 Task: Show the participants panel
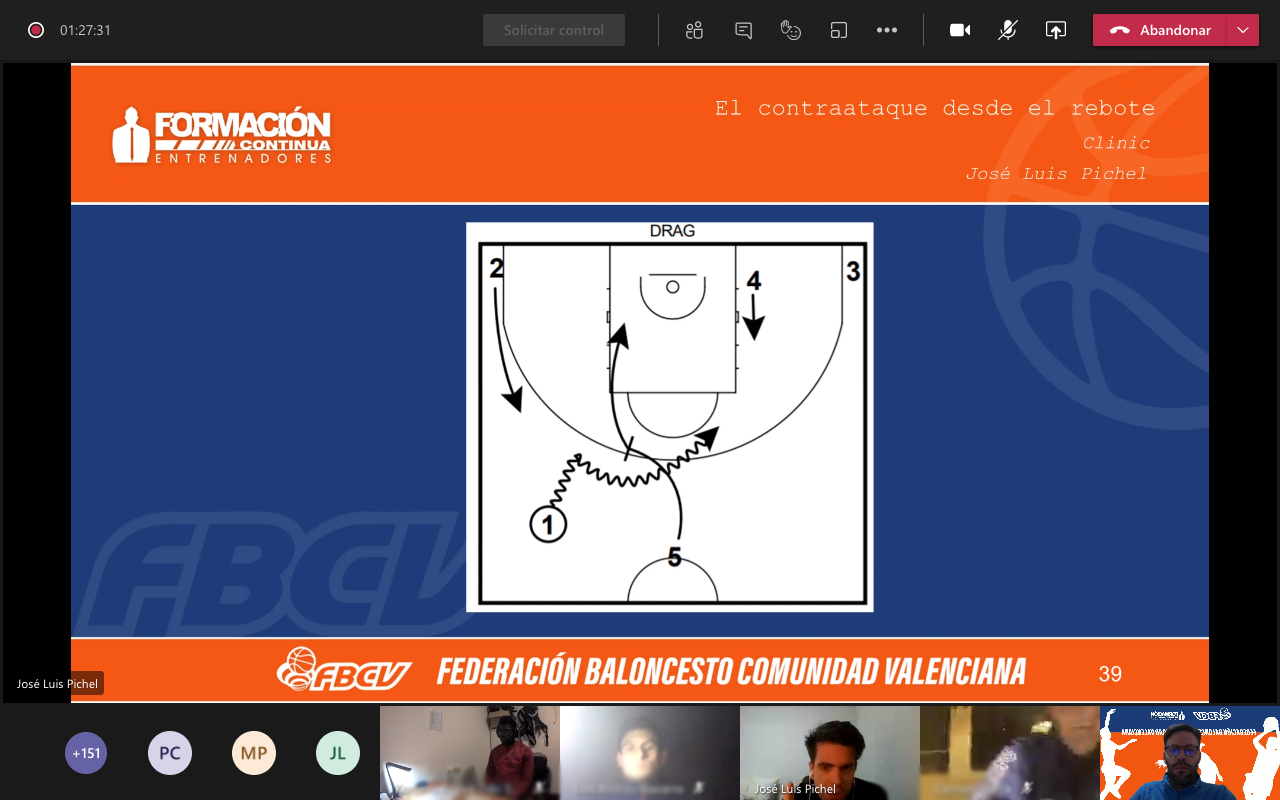[695, 30]
